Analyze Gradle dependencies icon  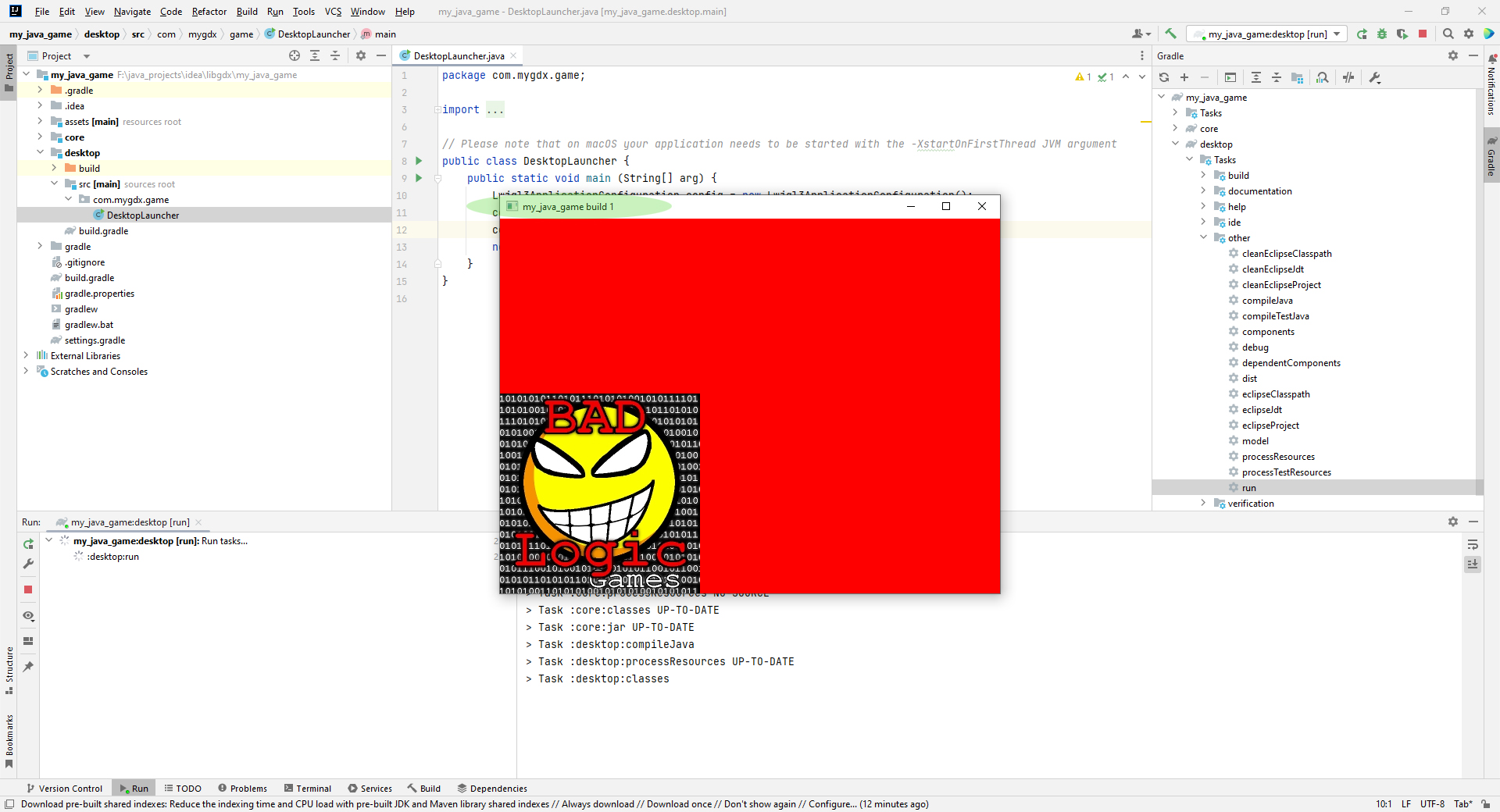(x=1323, y=77)
